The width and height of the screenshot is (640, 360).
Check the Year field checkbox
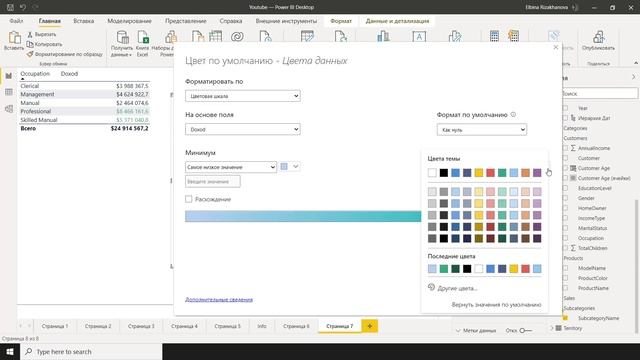tap(565, 108)
